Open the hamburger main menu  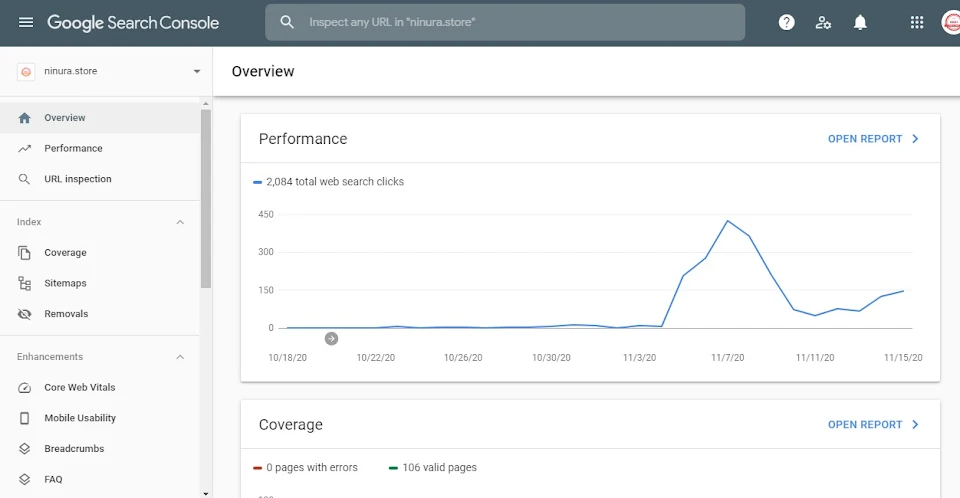pyautogui.click(x=26, y=22)
